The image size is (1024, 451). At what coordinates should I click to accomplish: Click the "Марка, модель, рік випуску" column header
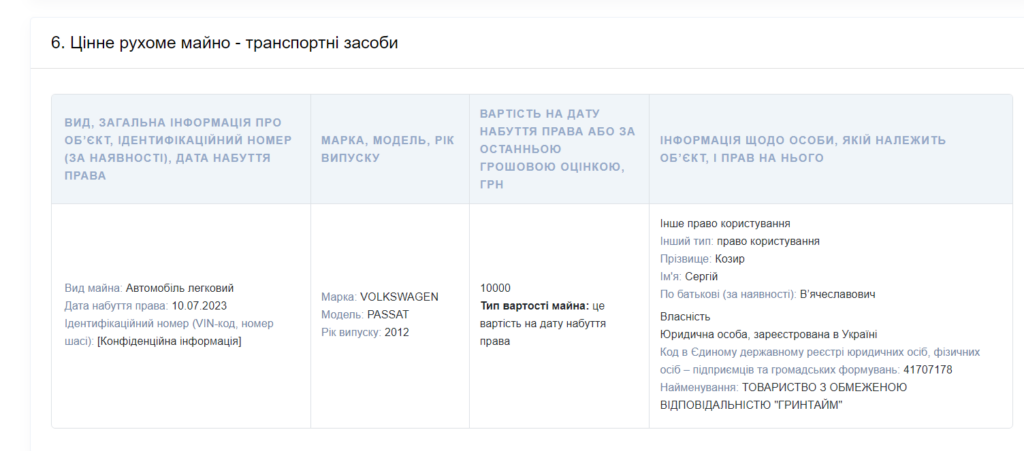[x=389, y=149]
